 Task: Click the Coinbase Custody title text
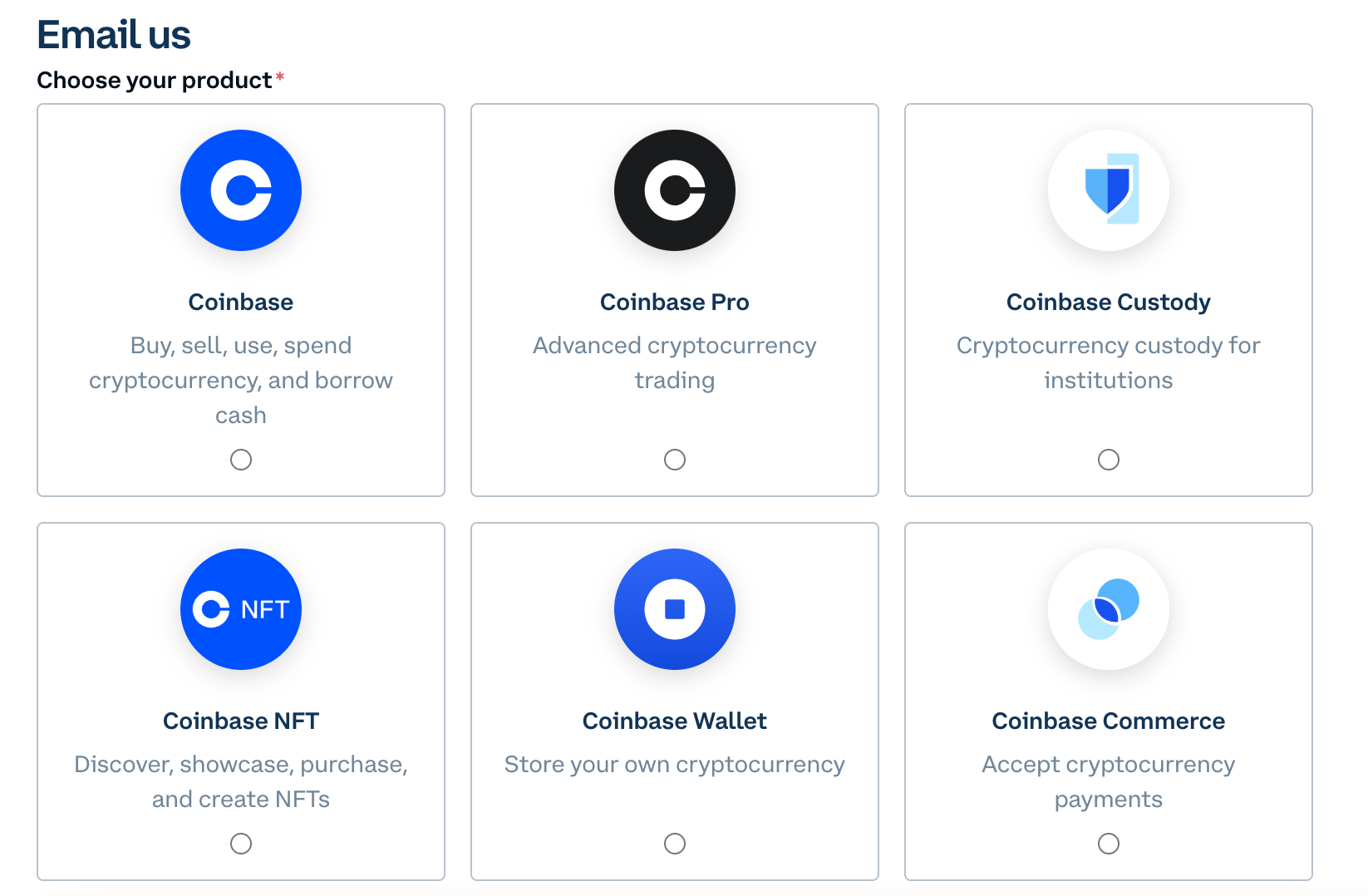[1109, 303]
